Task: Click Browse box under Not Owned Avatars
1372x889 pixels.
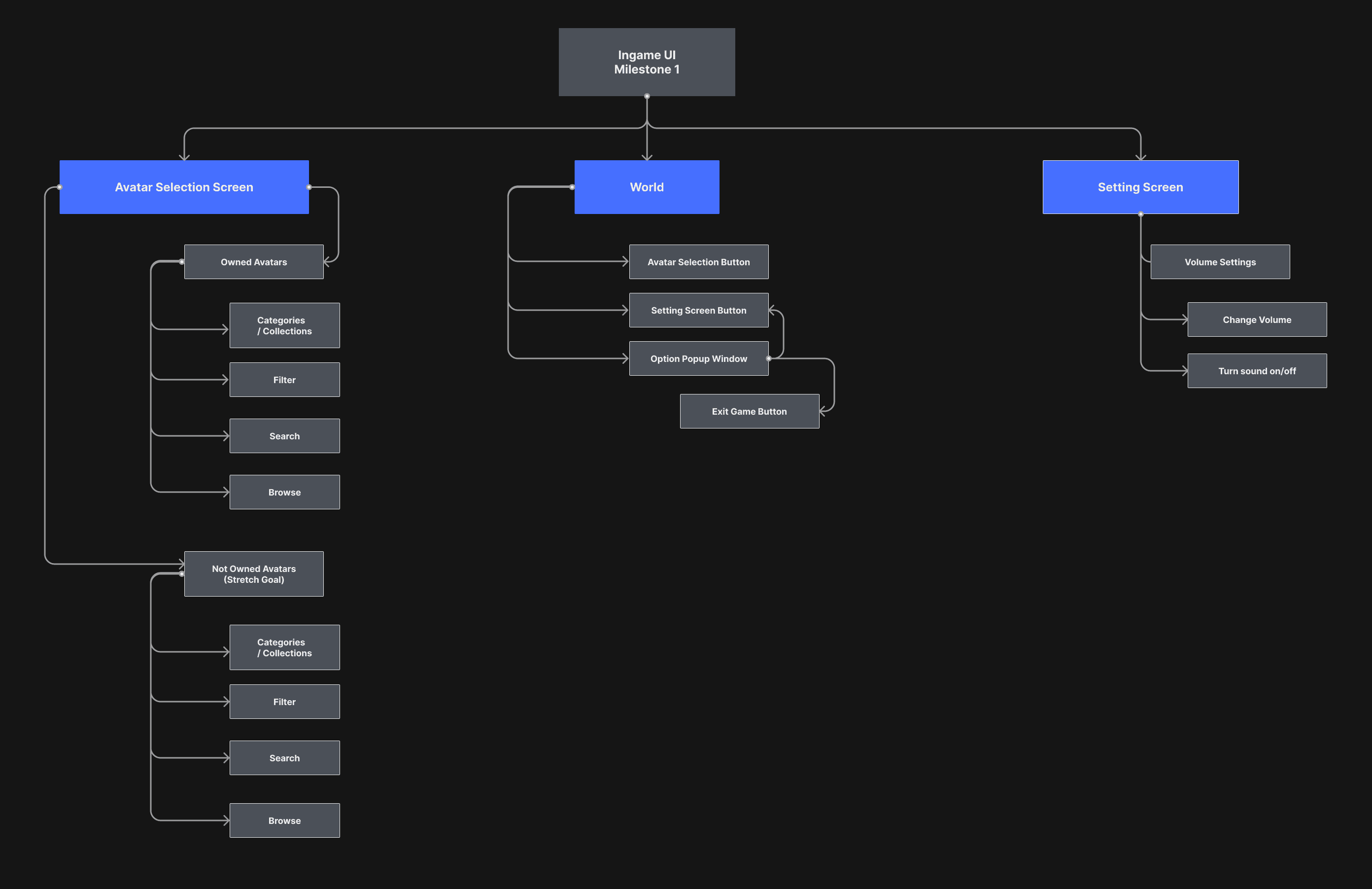Action: (x=284, y=820)
